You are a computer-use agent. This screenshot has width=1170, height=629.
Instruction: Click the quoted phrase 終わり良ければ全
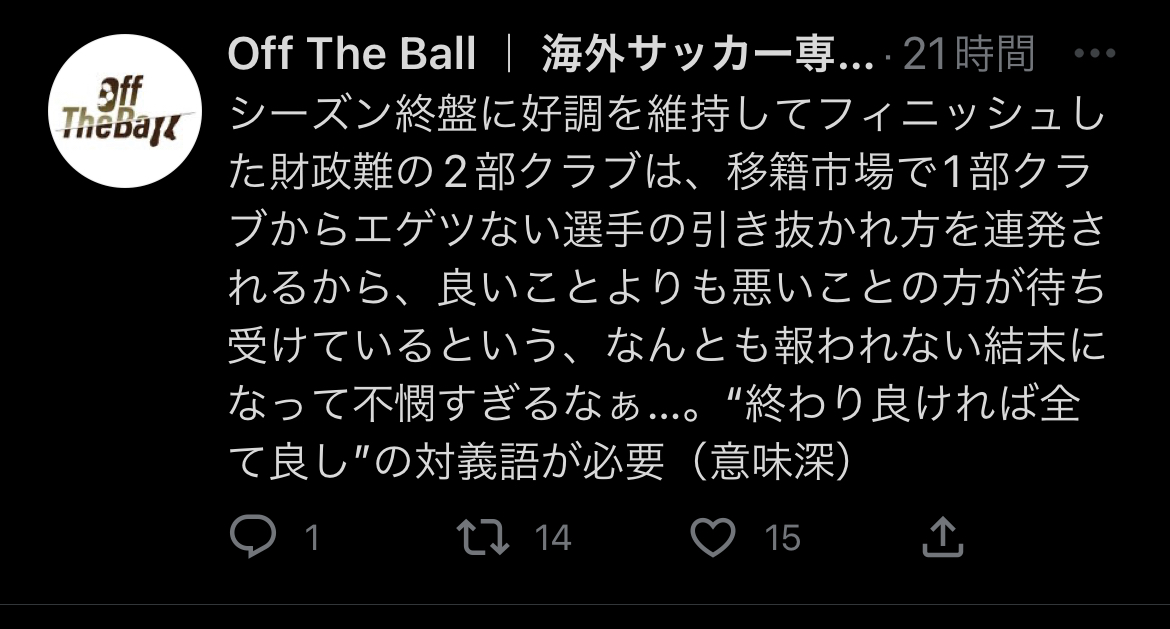904,404
